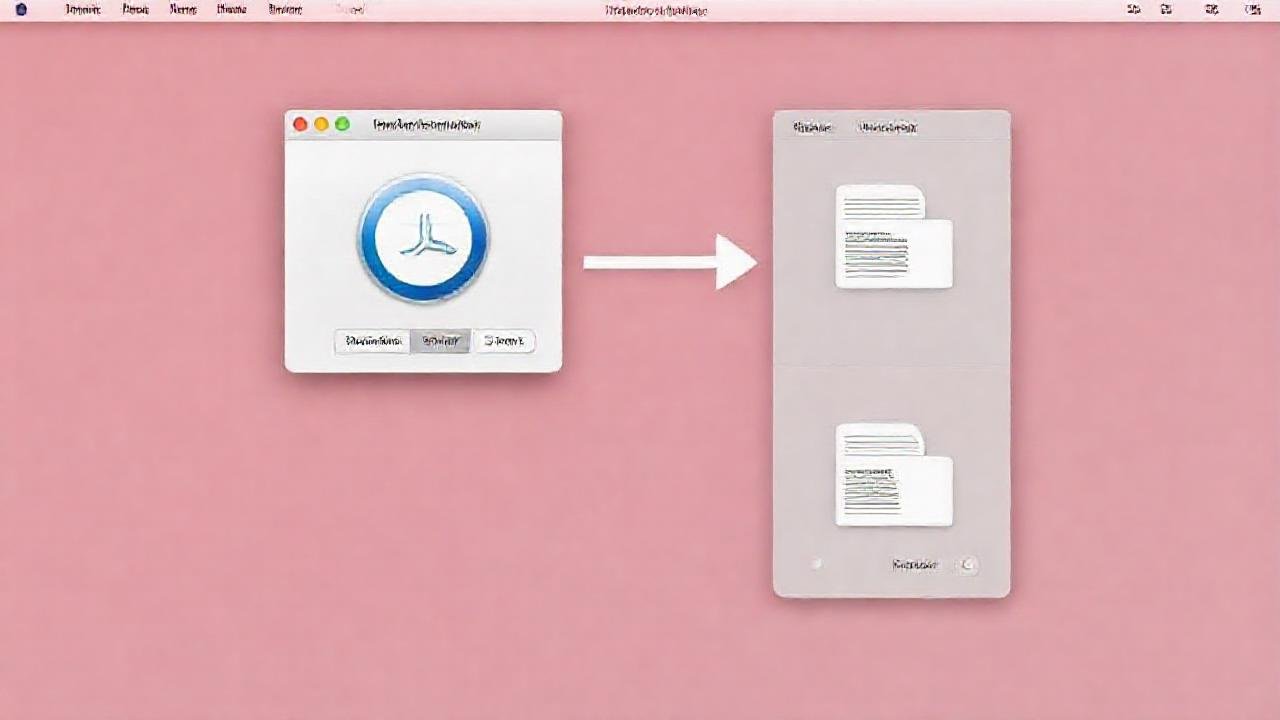1280x720 pixels.
Task: Click the label at the bottom of the panel
Action: coord(912,564)
